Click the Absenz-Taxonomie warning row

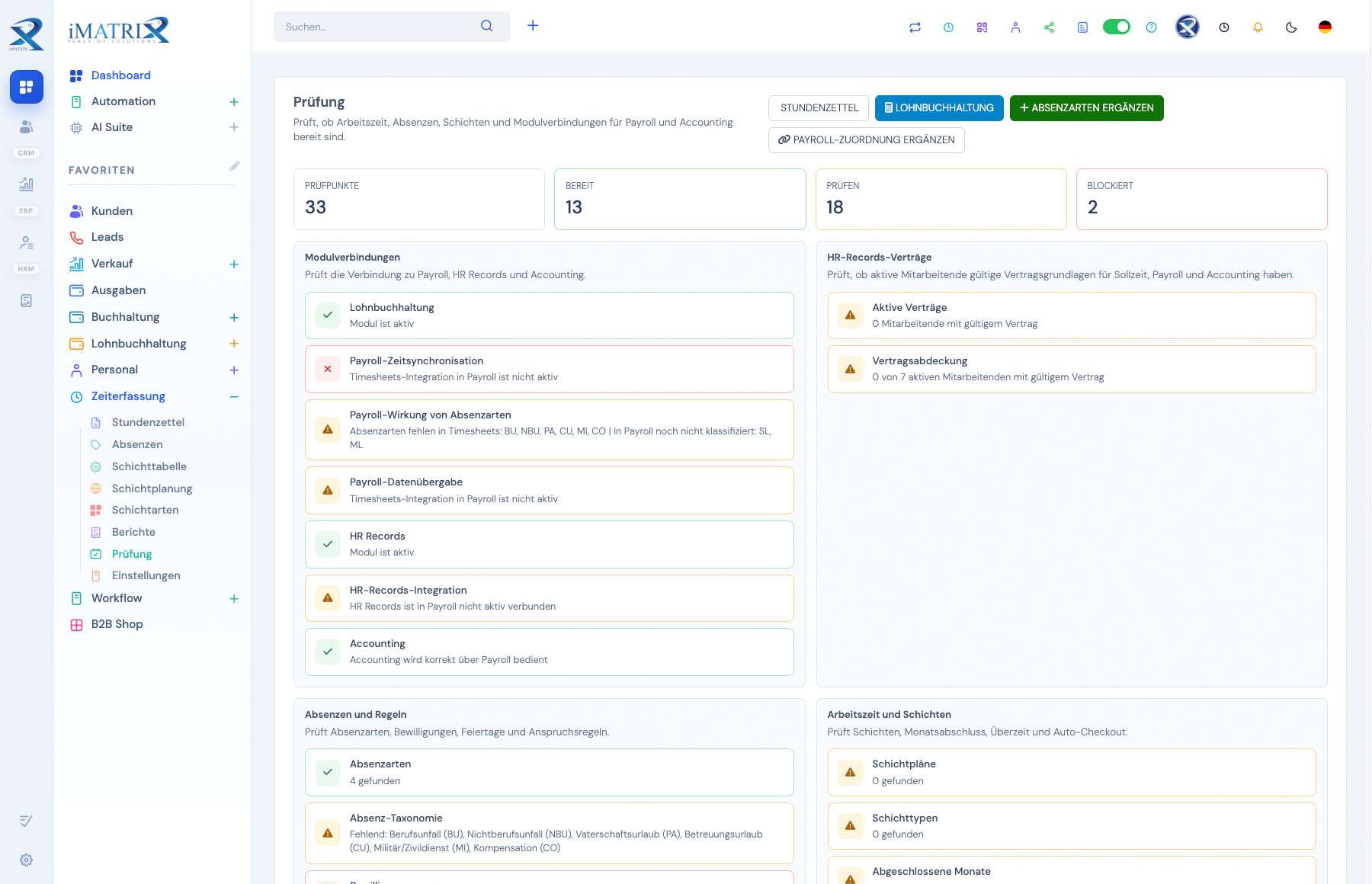tap(549, 833)
